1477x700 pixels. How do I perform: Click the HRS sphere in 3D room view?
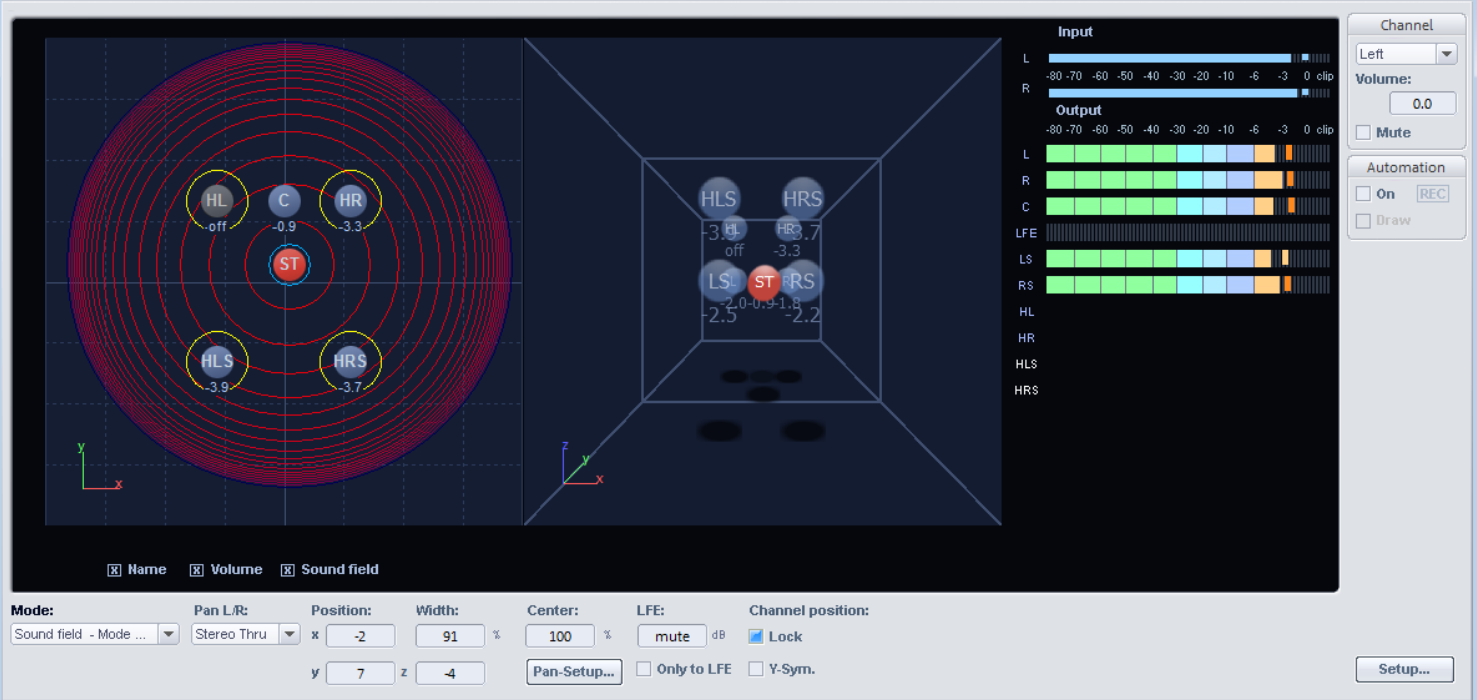tap(802, 199)
